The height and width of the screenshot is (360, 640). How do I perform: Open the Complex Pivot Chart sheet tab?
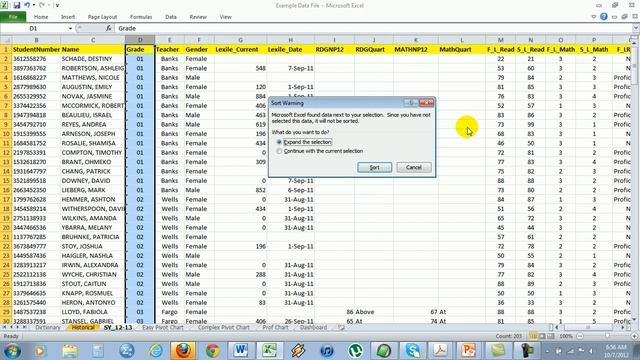click(x=224, y=327)
